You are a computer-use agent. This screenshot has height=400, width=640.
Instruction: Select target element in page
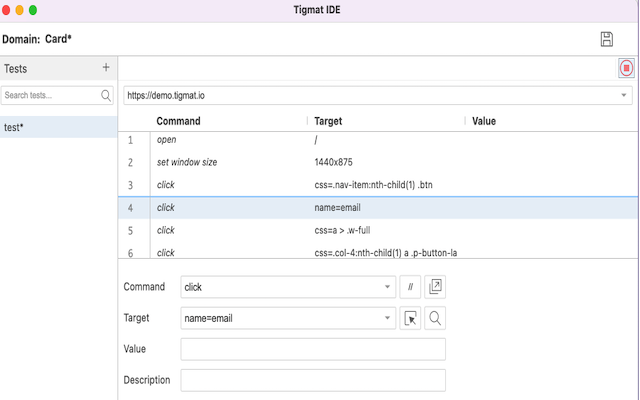(410, 318)
